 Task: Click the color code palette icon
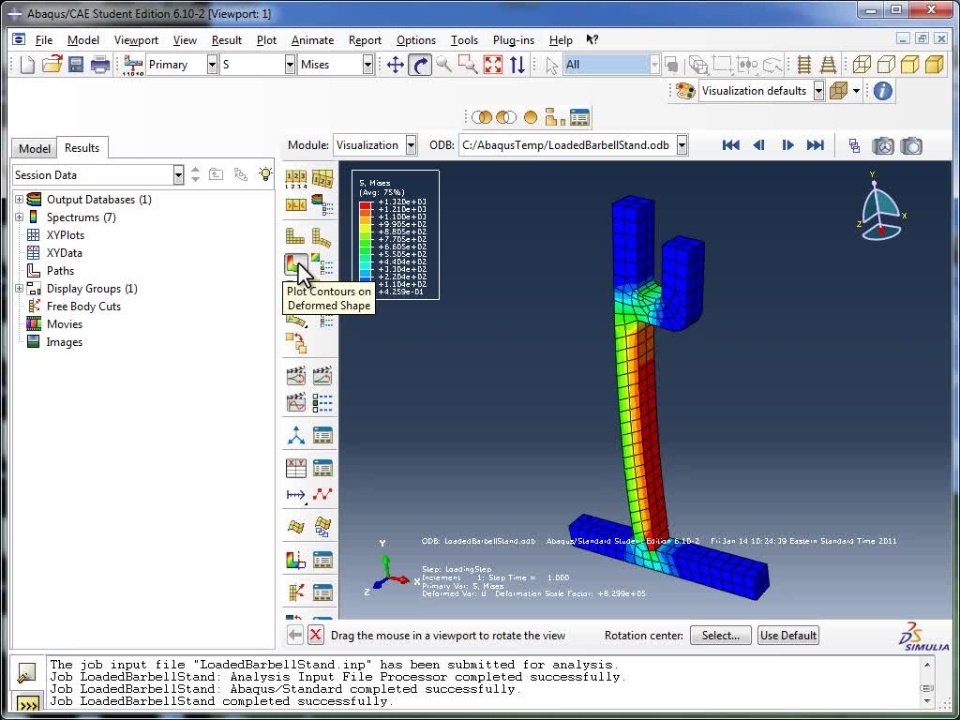click(685, 91)
